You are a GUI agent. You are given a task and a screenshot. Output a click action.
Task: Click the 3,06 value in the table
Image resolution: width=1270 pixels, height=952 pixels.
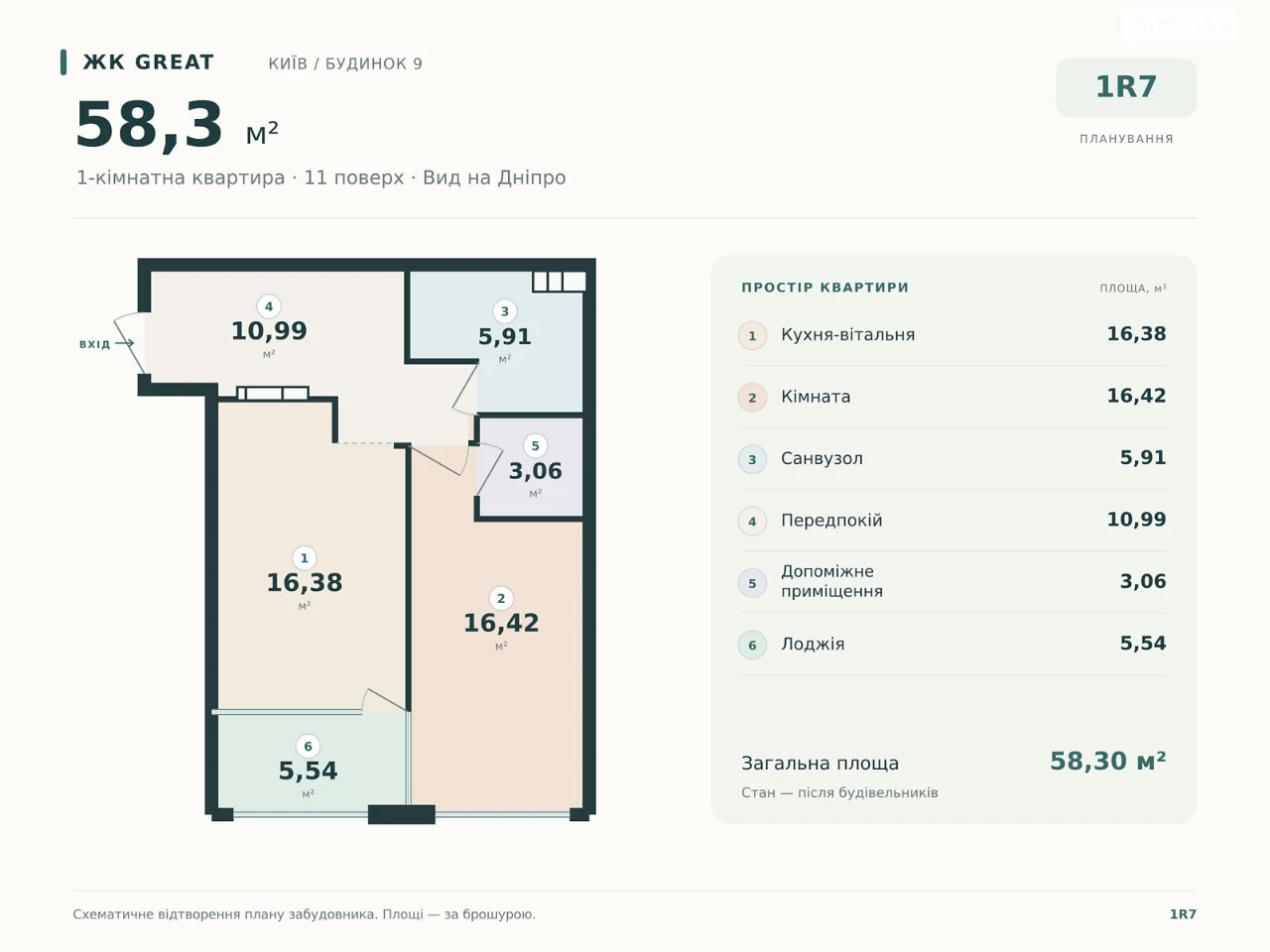click(x=1143, y=581)
